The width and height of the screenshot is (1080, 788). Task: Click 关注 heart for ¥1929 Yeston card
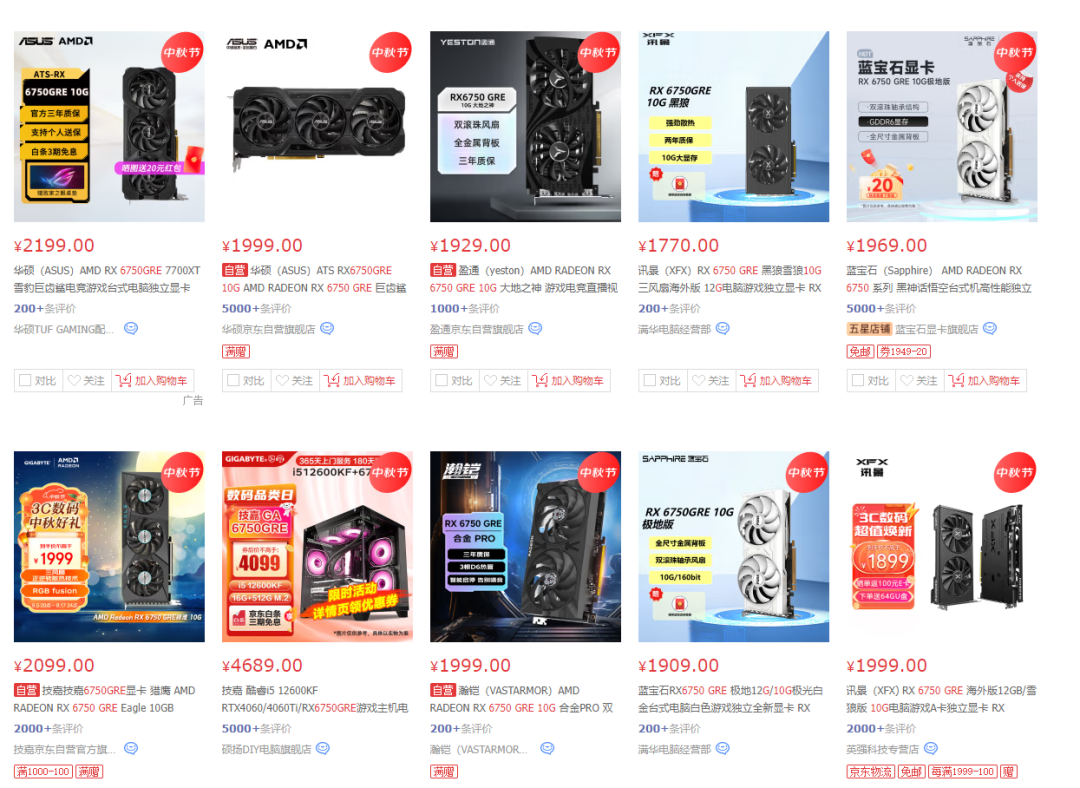[503, 380]
